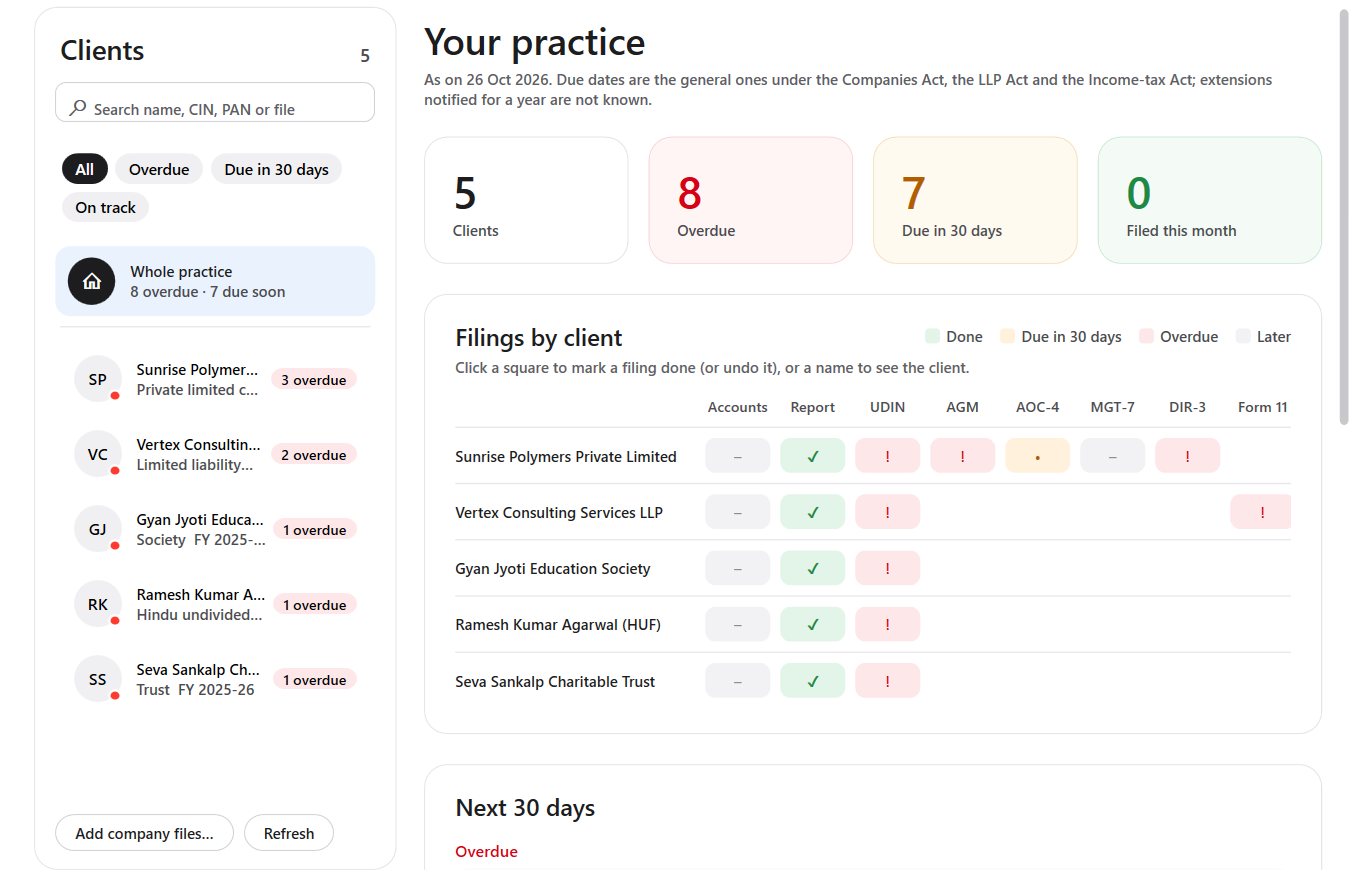Mark Vertex Consulting Form 11 filing done
Viewport: 1370px width, 890px height.
(1261, 512)
